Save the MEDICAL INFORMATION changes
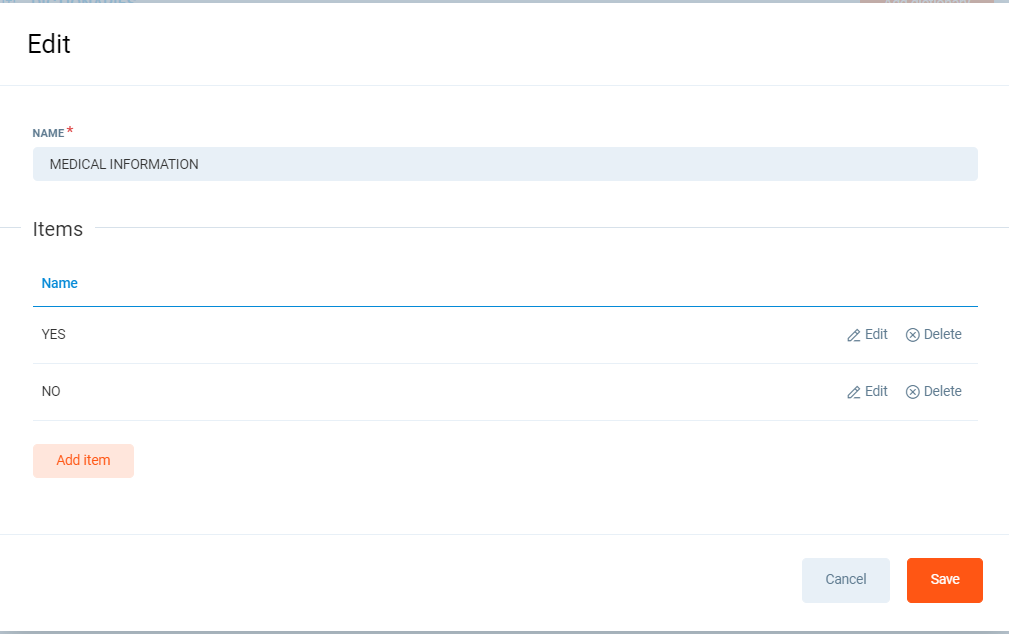The image size is (1009, 634). [x=944, y=580]
